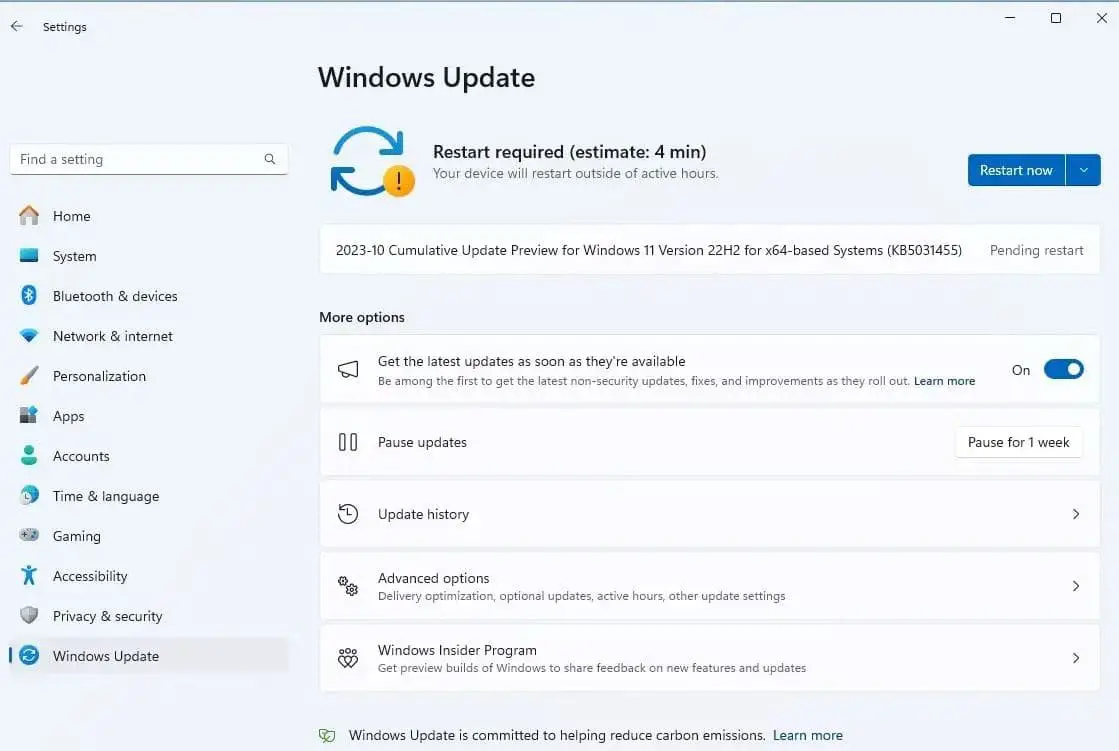The height and width of the screenshot is (751, 1119).
Task: Click the Pause updates pause icon
Action: [347, 442]
